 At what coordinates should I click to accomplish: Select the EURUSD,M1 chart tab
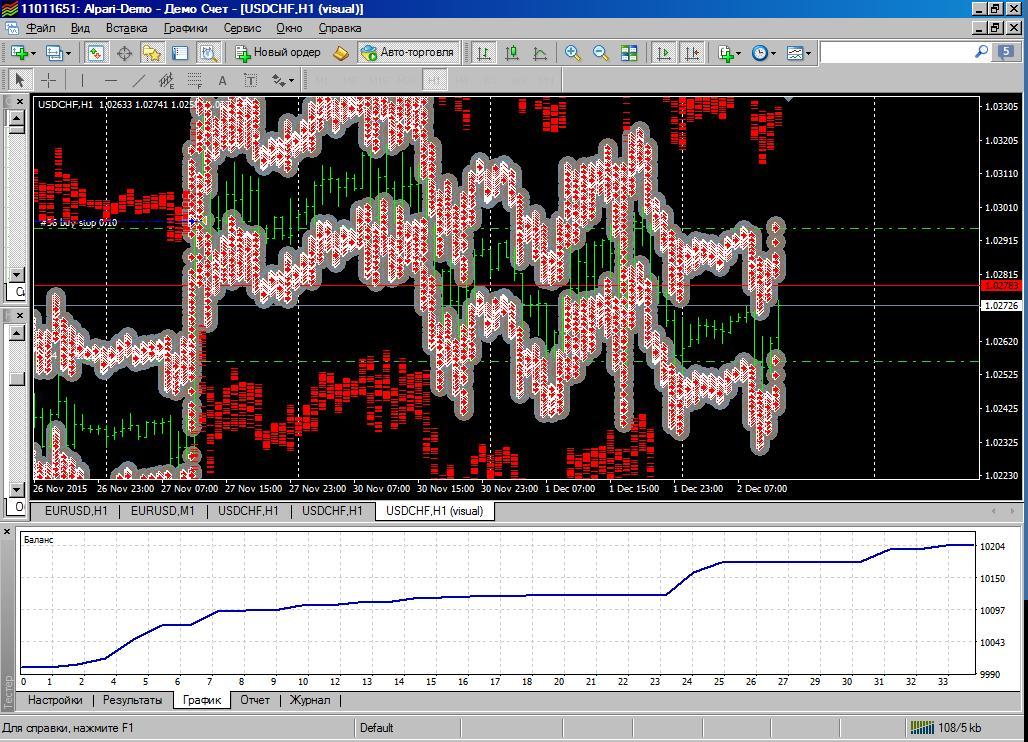click(x=163, y=511)
